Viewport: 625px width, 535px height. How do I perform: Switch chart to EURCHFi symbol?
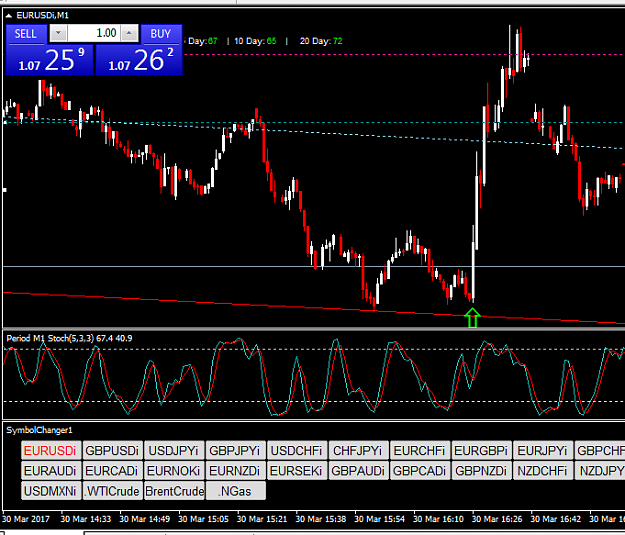pos(420,450)
